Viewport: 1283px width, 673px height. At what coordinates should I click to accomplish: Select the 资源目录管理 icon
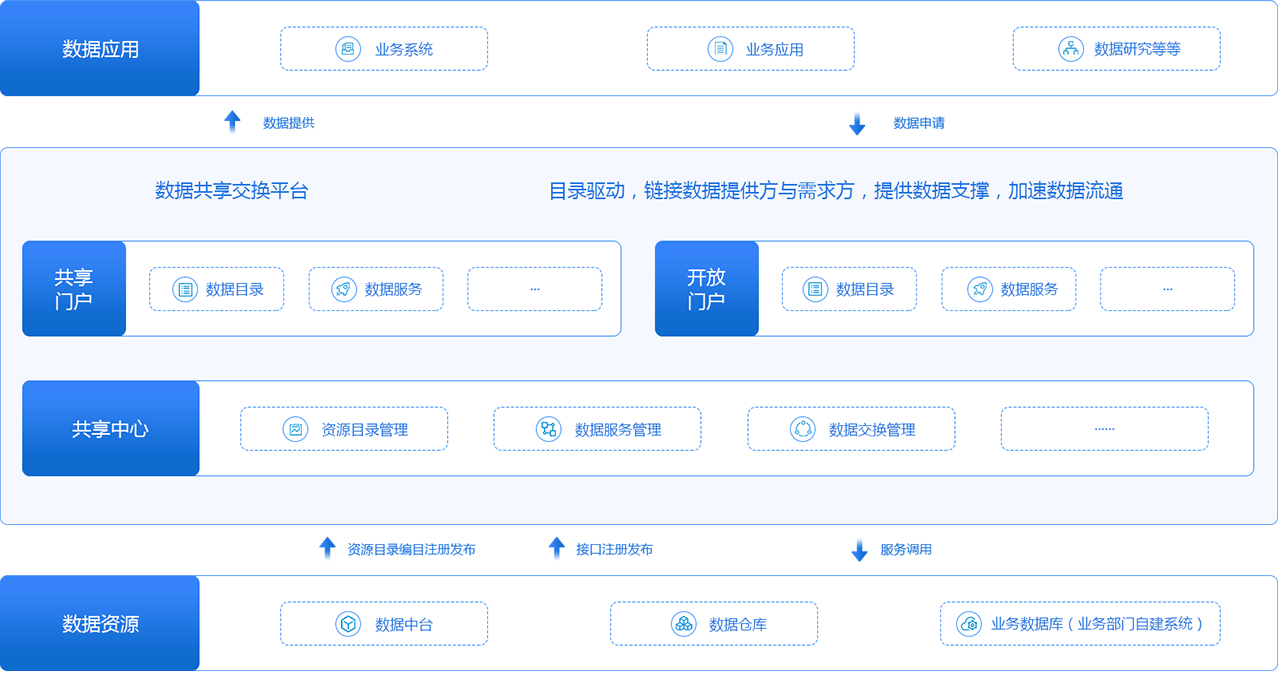(x=296, y=429)
